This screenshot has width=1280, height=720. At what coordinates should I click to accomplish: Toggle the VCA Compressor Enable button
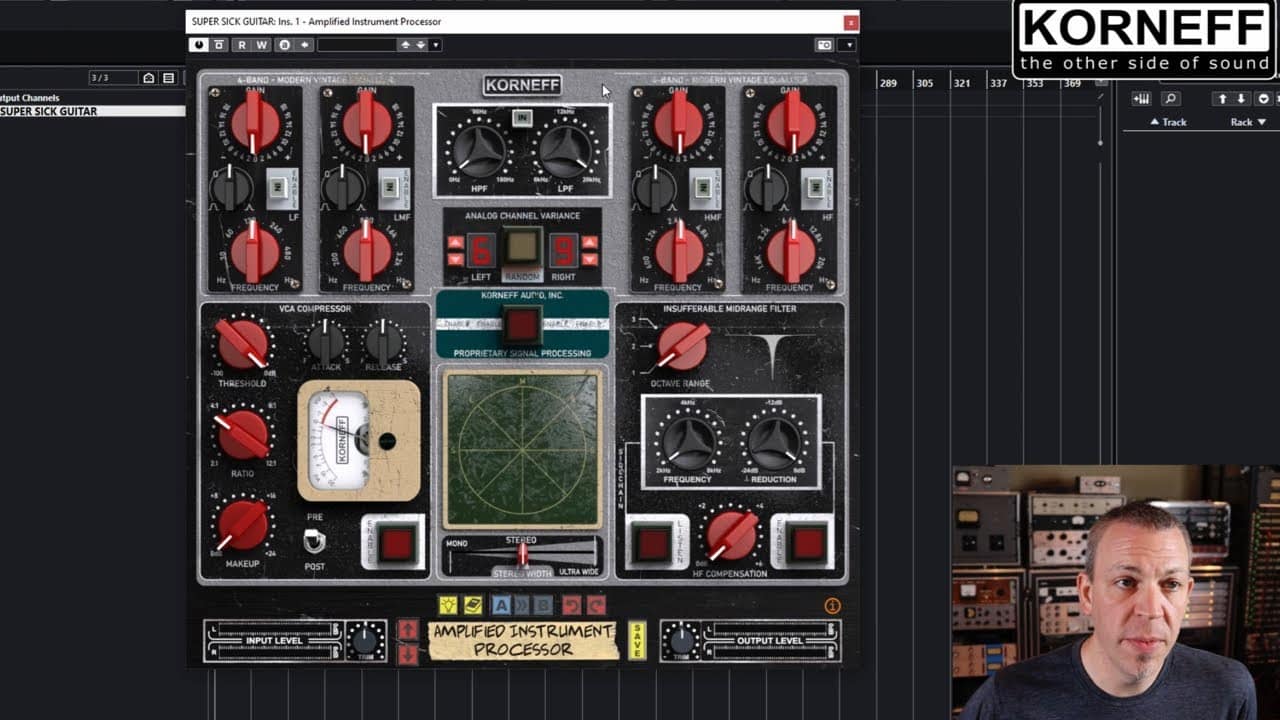(x=398, y=543)
